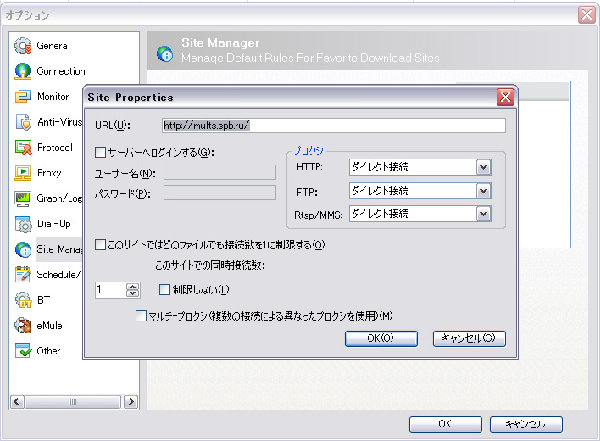Check the multi-proxy option checkbox
The height and width of the screenshot is (441, 600).
click(x=141, y=316)
